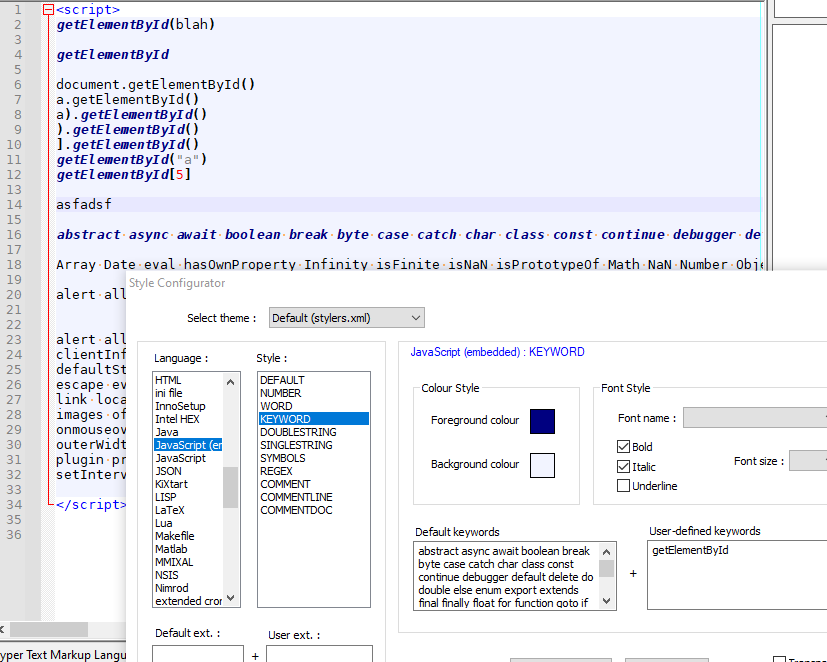827x662 pixels.
Task: Open the Font size combo box
Action: click(x=808, y=461)
